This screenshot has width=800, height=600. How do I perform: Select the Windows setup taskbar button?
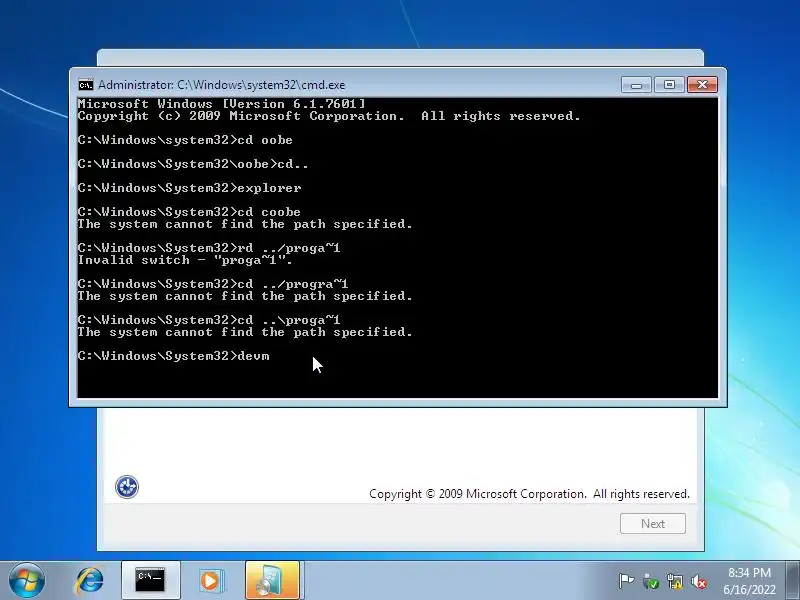[x=272, y=580]
